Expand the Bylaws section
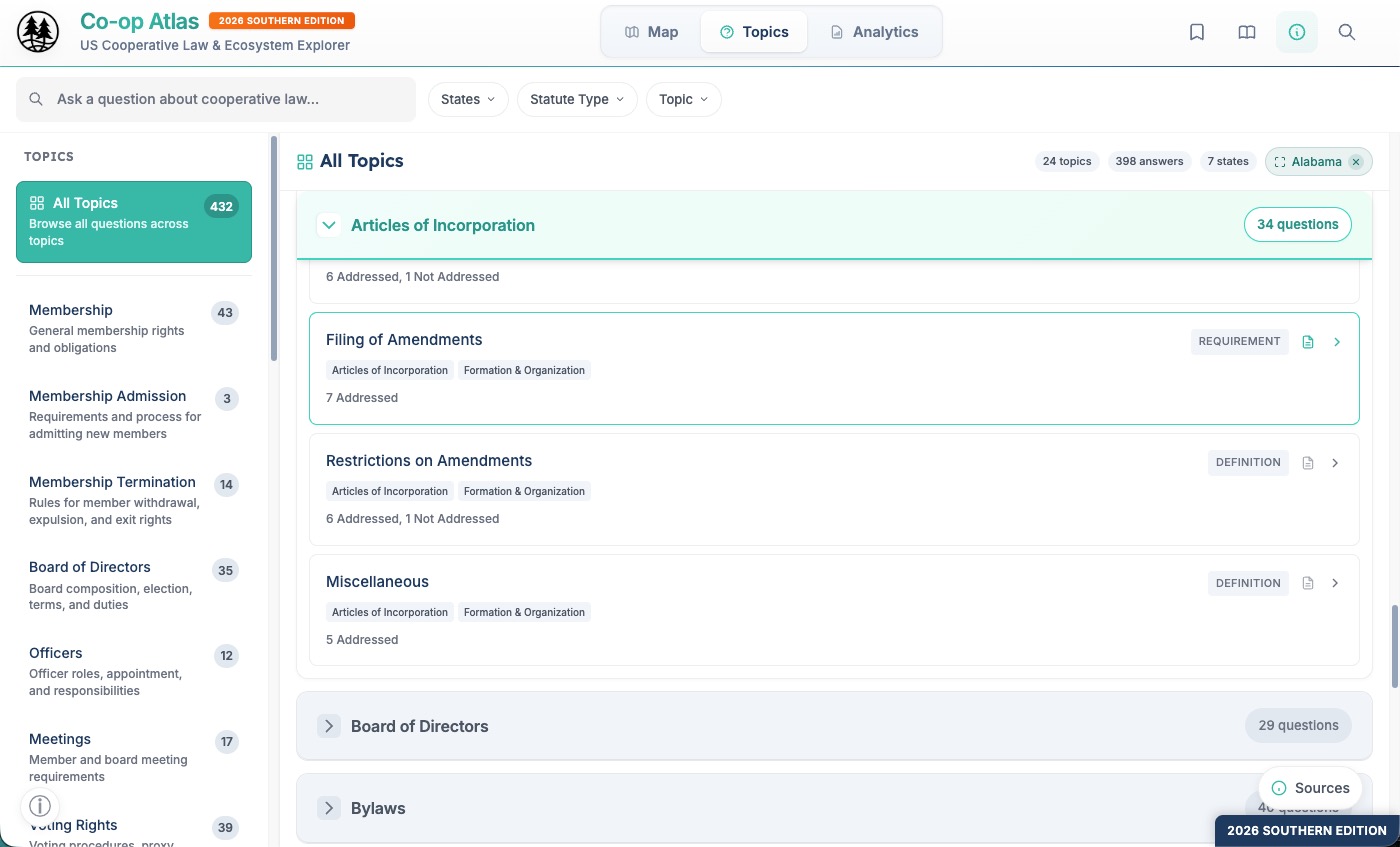The image size is (1400, 847). [328, 808]
